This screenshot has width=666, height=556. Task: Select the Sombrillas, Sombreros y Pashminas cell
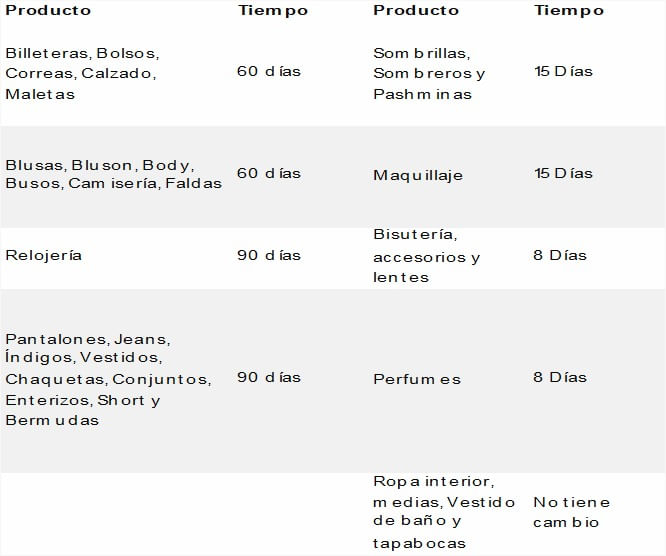(x=429, y=73)
